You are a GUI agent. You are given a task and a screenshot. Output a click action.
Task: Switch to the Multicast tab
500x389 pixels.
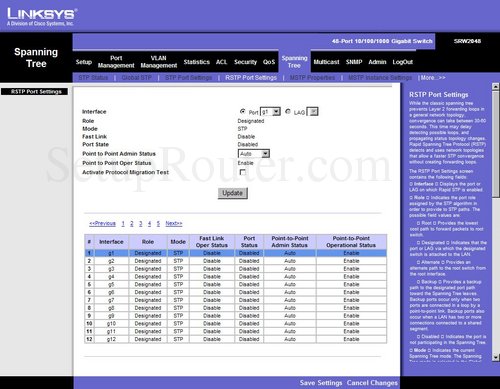[x=326, y=62]
